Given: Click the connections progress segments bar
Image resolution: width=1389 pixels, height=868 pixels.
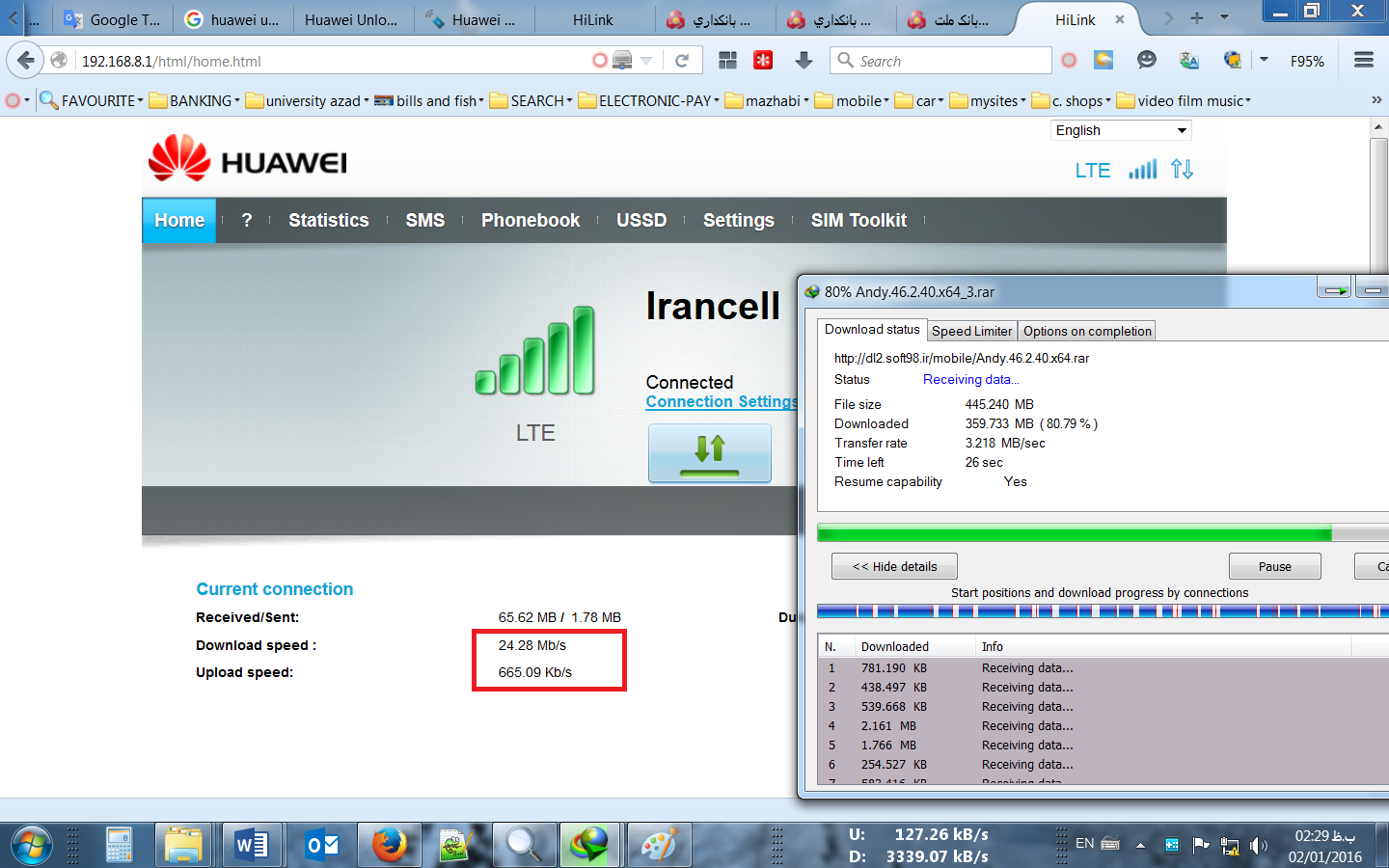Looking at the screenshot, I should (1103, 610).
